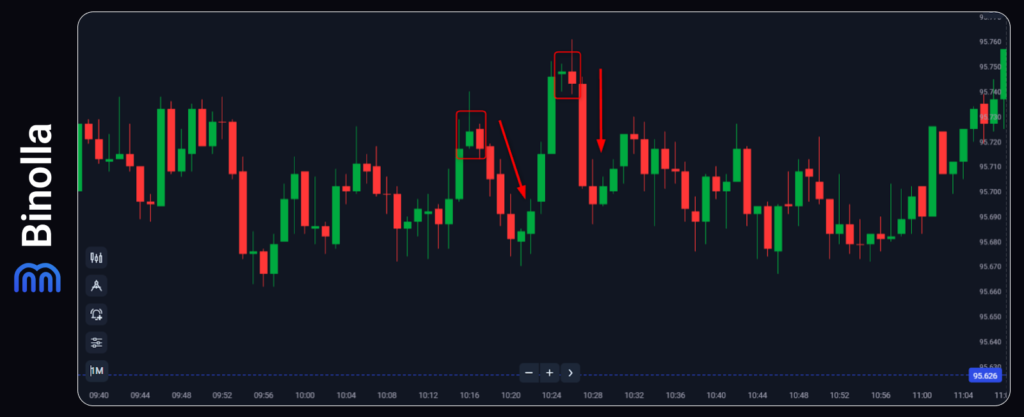Click the 10:52 time axis label
Image resolution: width=1024 pixels, height=417 pixels.
click(840, 395)
